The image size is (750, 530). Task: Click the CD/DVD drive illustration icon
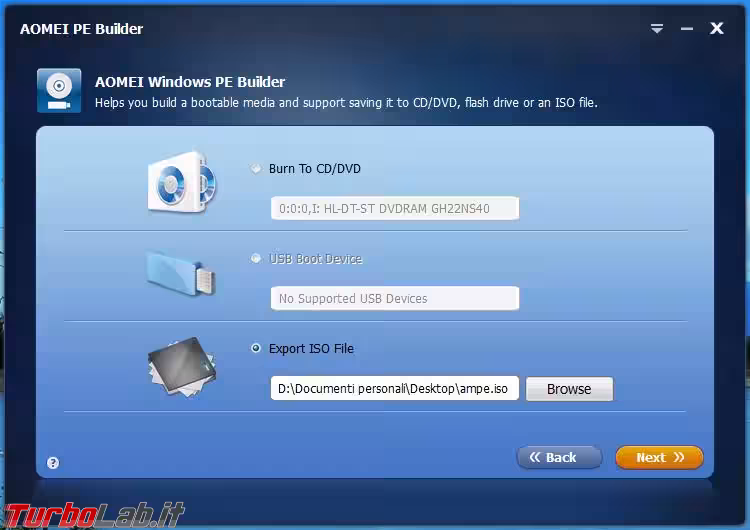tap(182, 182)
